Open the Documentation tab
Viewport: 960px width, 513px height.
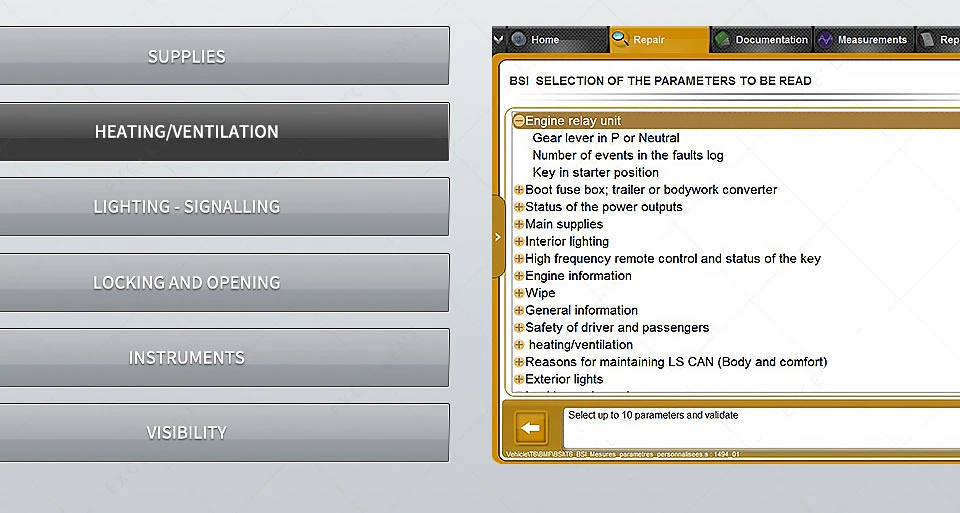click(761, 40)
